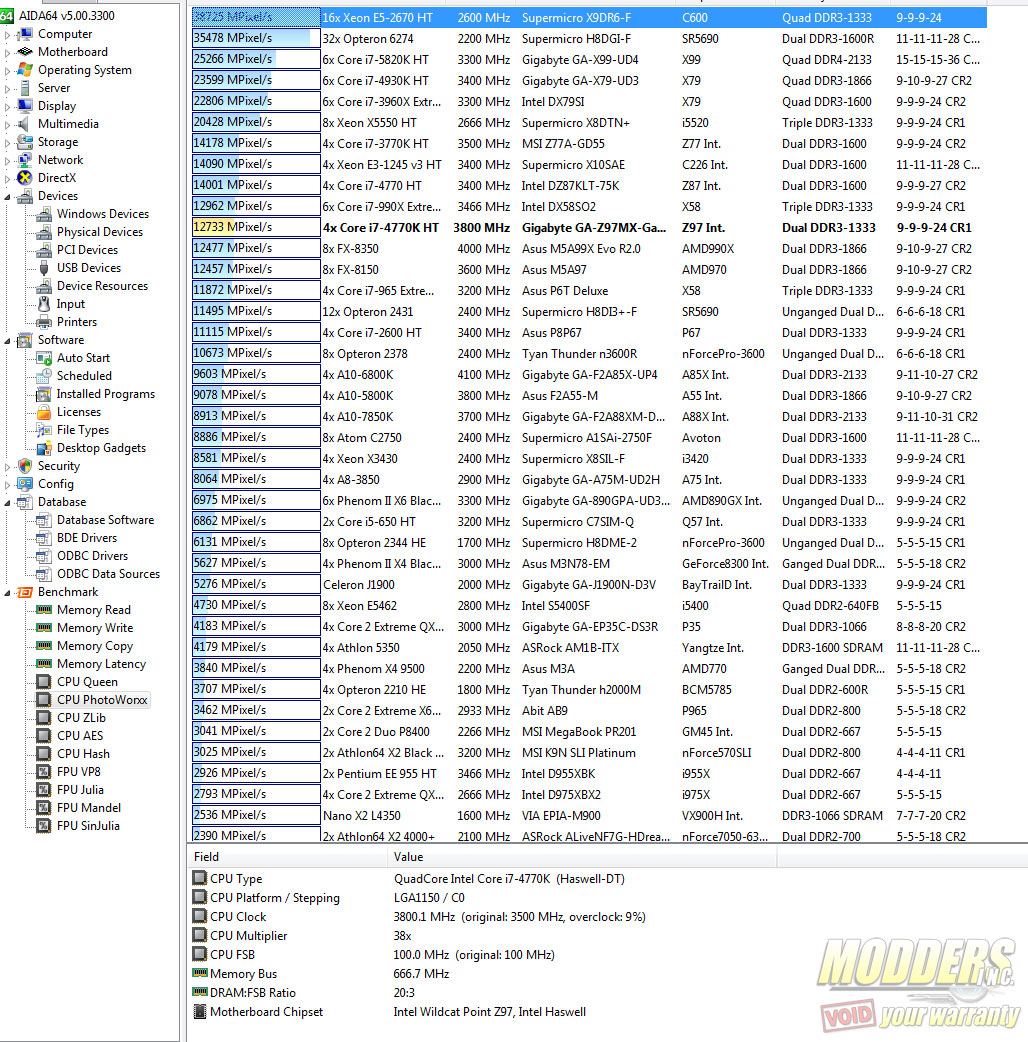This screenshot has height=1042, width=1028.
Task: Click the CPU Multiplier field row
Action: (x=302, y=936)
